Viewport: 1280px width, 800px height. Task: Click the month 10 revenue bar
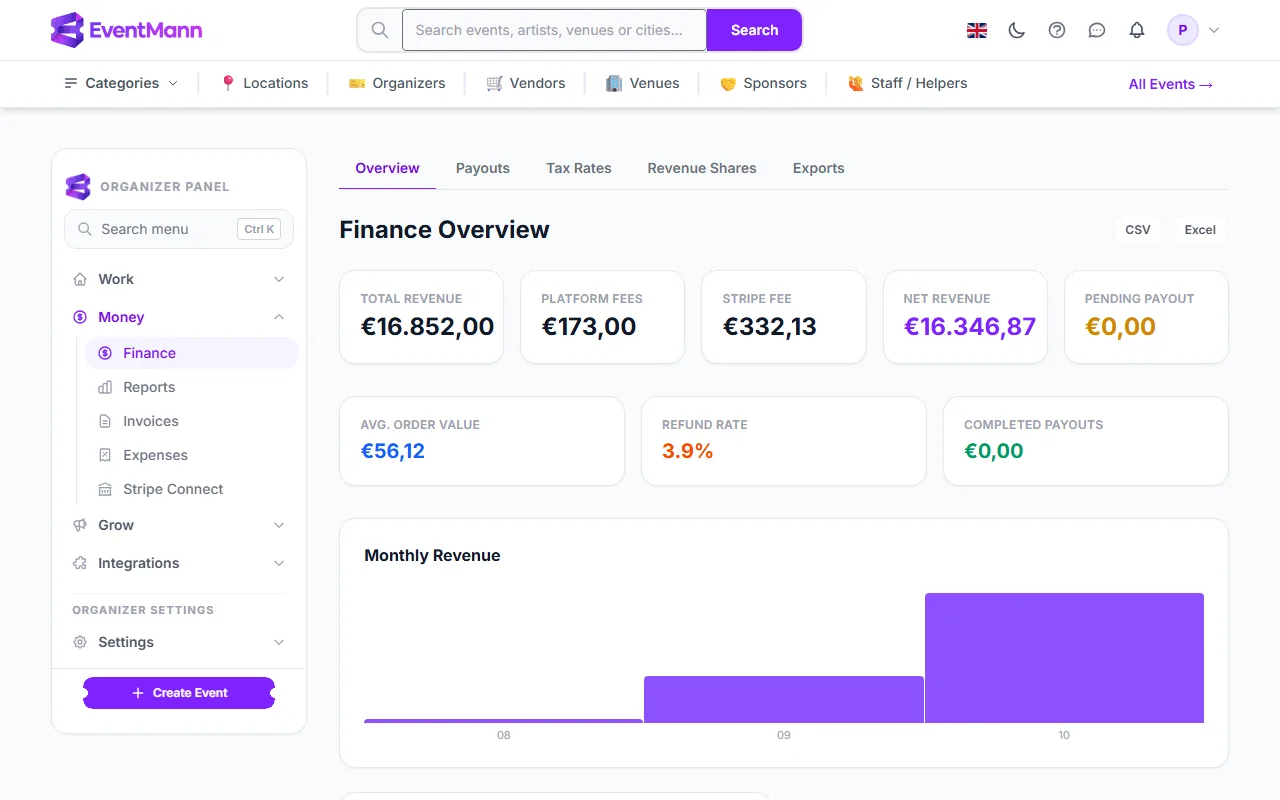[x=1064, y=658]
